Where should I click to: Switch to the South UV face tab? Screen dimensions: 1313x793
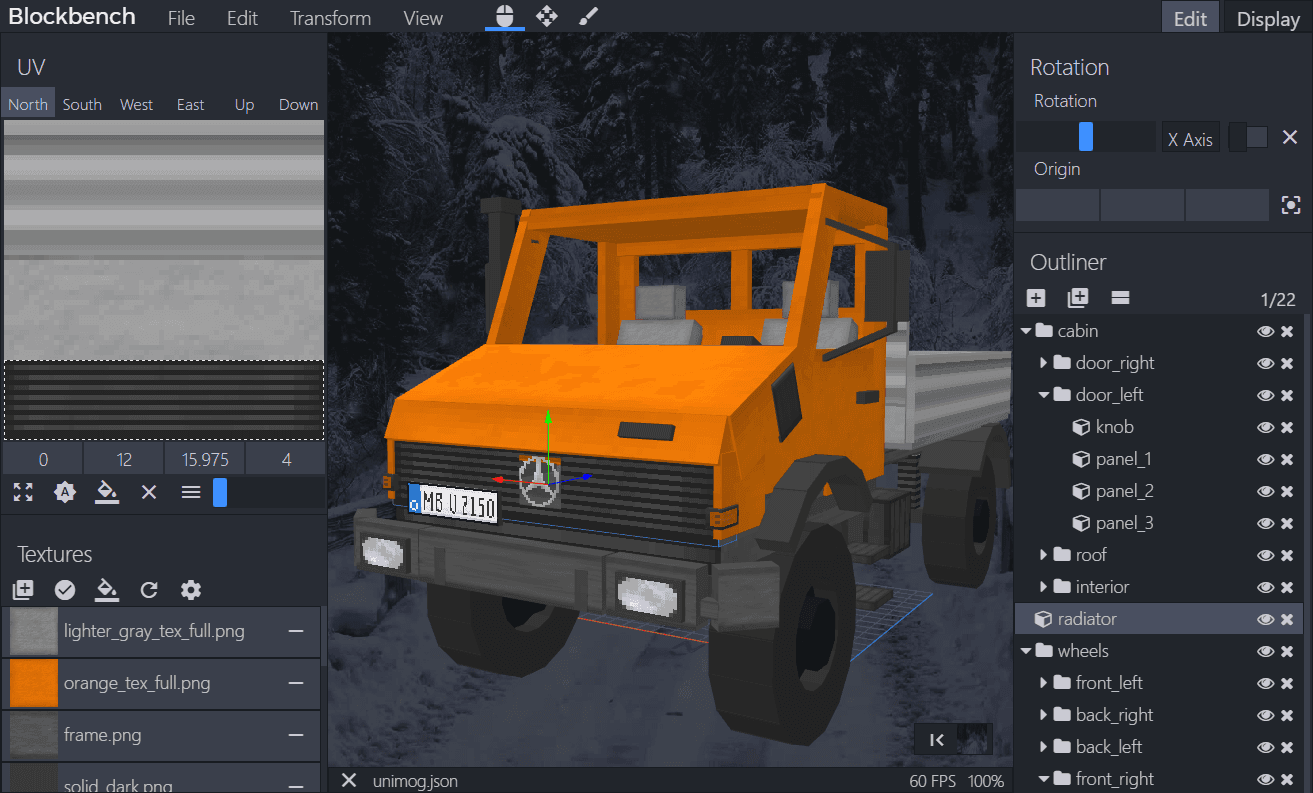click(x=82, y=104)
